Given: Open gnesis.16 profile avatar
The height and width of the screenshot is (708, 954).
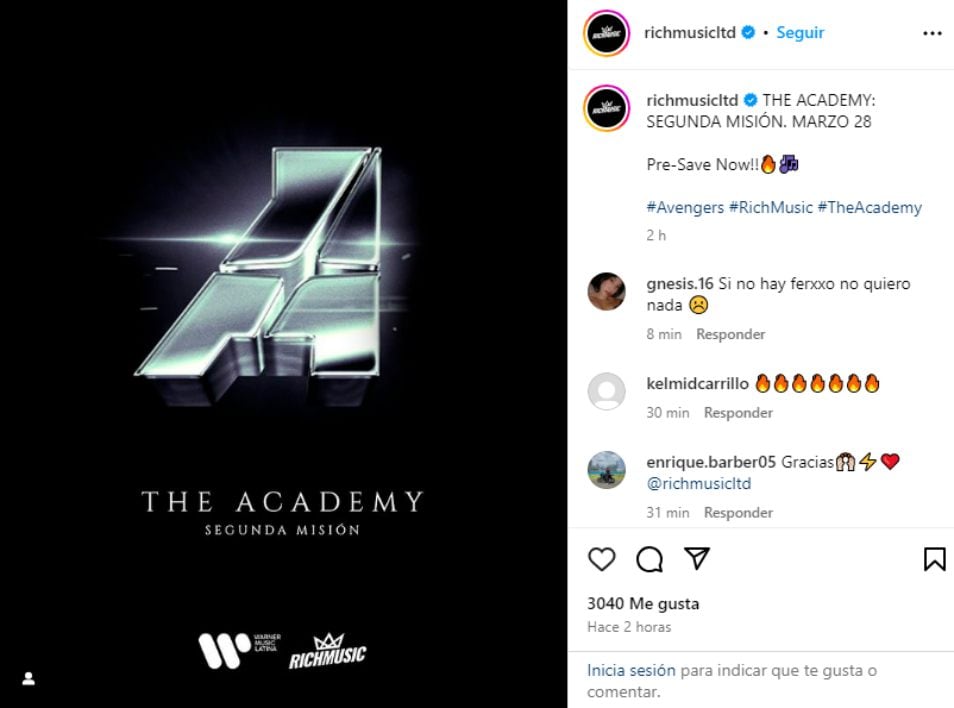Looking at the screenshot, I should coord(606,291).
